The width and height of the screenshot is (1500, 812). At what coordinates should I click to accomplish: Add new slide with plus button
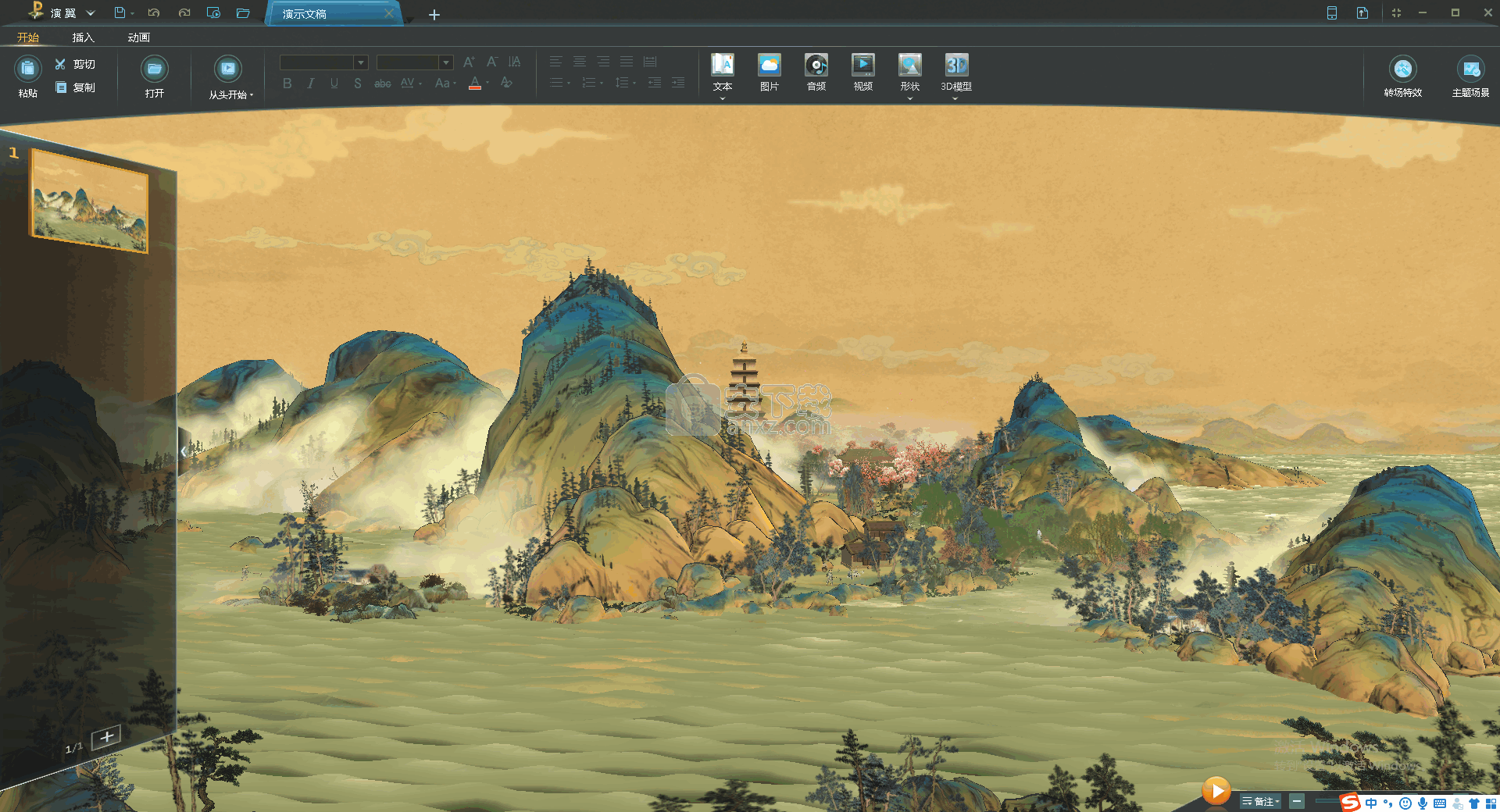[106, 736]
